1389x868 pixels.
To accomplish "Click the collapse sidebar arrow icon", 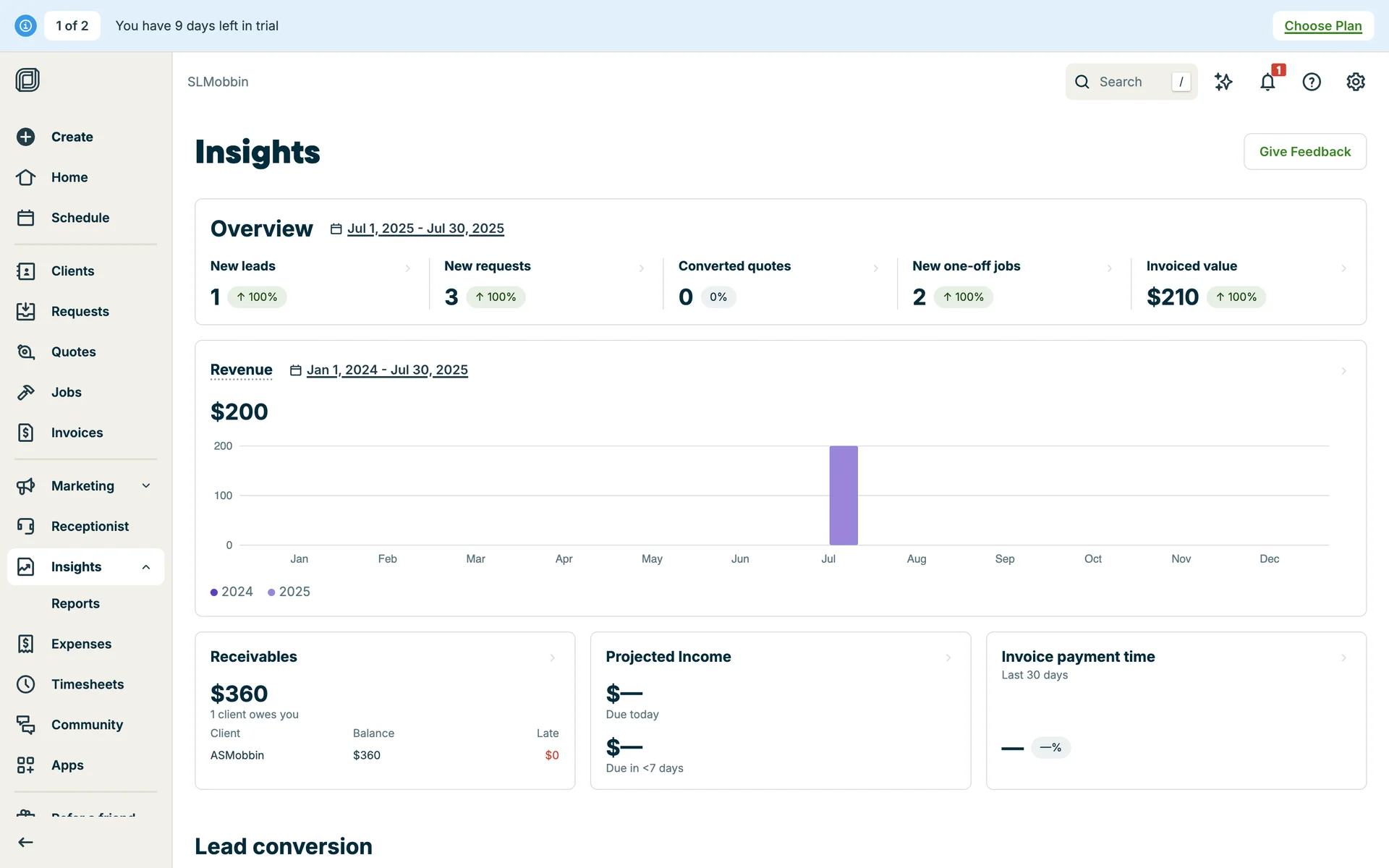I will (x=26, y=842).
